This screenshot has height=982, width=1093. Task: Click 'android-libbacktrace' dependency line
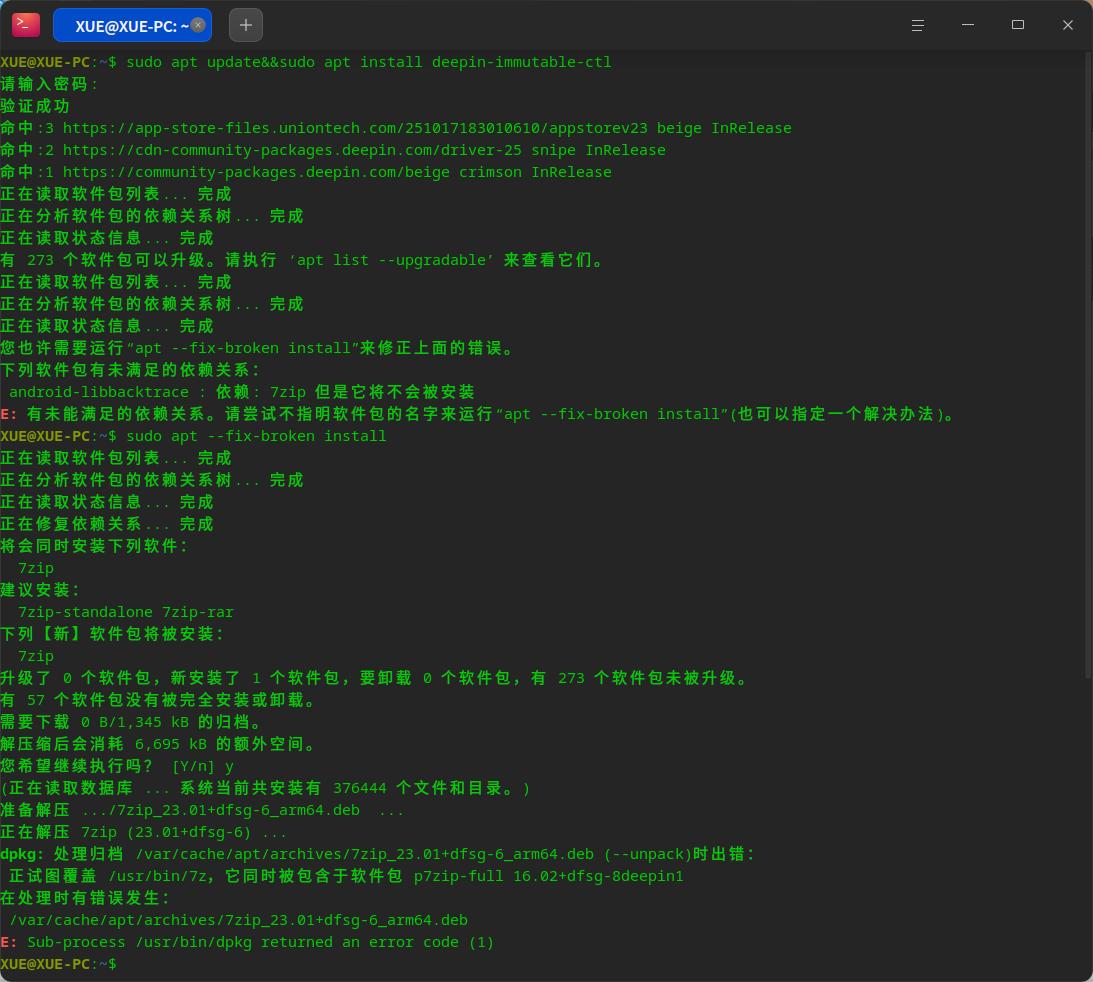(241, 392)
